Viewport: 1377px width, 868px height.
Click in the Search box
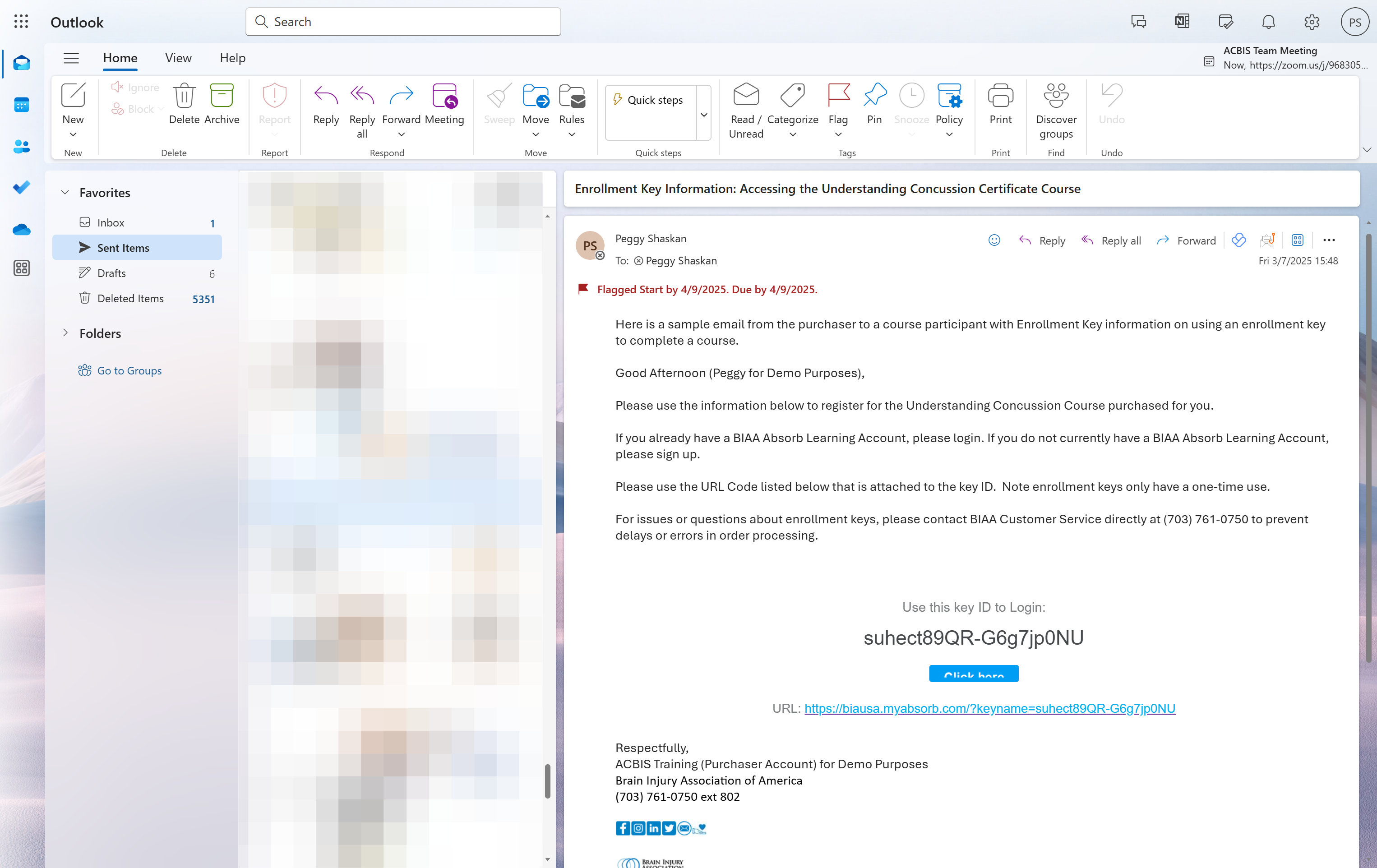(x=403, y=22)
